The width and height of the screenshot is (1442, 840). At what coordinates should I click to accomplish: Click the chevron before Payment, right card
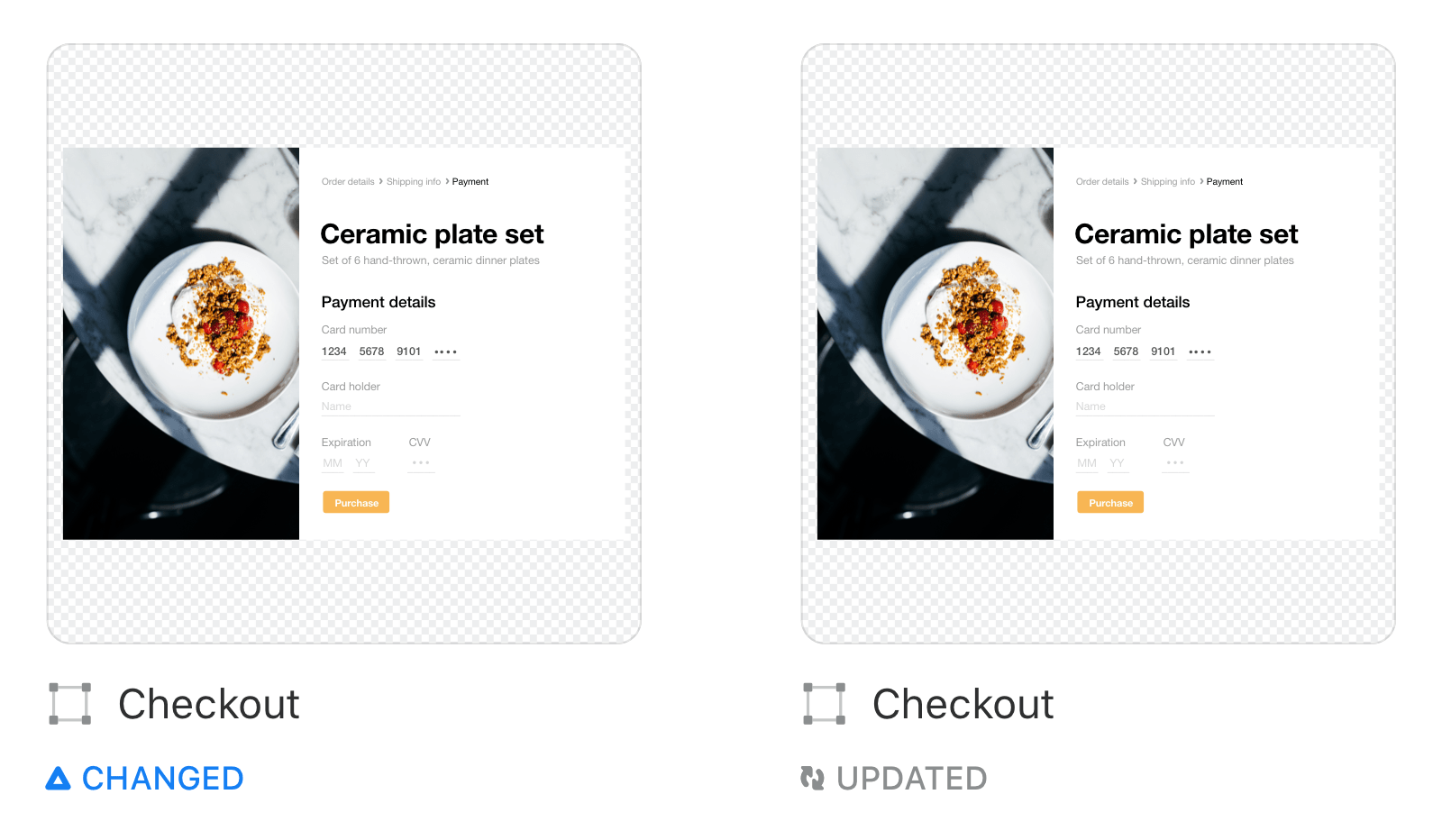click(x=1201, y=181)
